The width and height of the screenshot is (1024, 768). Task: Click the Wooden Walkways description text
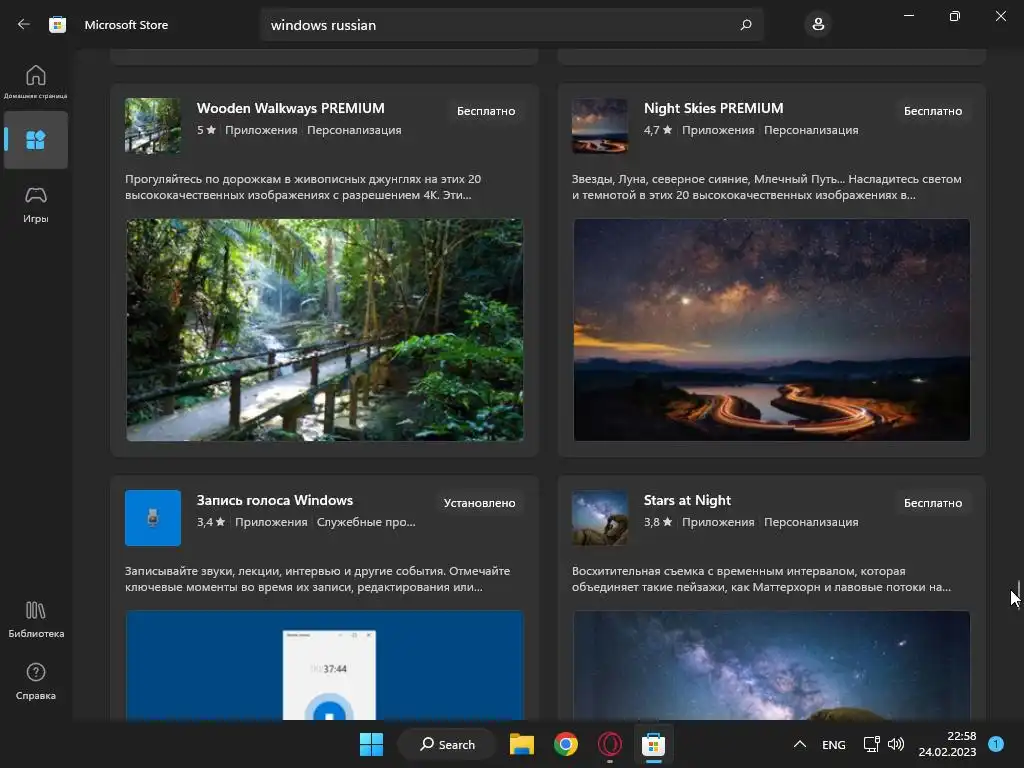(303, 187)
